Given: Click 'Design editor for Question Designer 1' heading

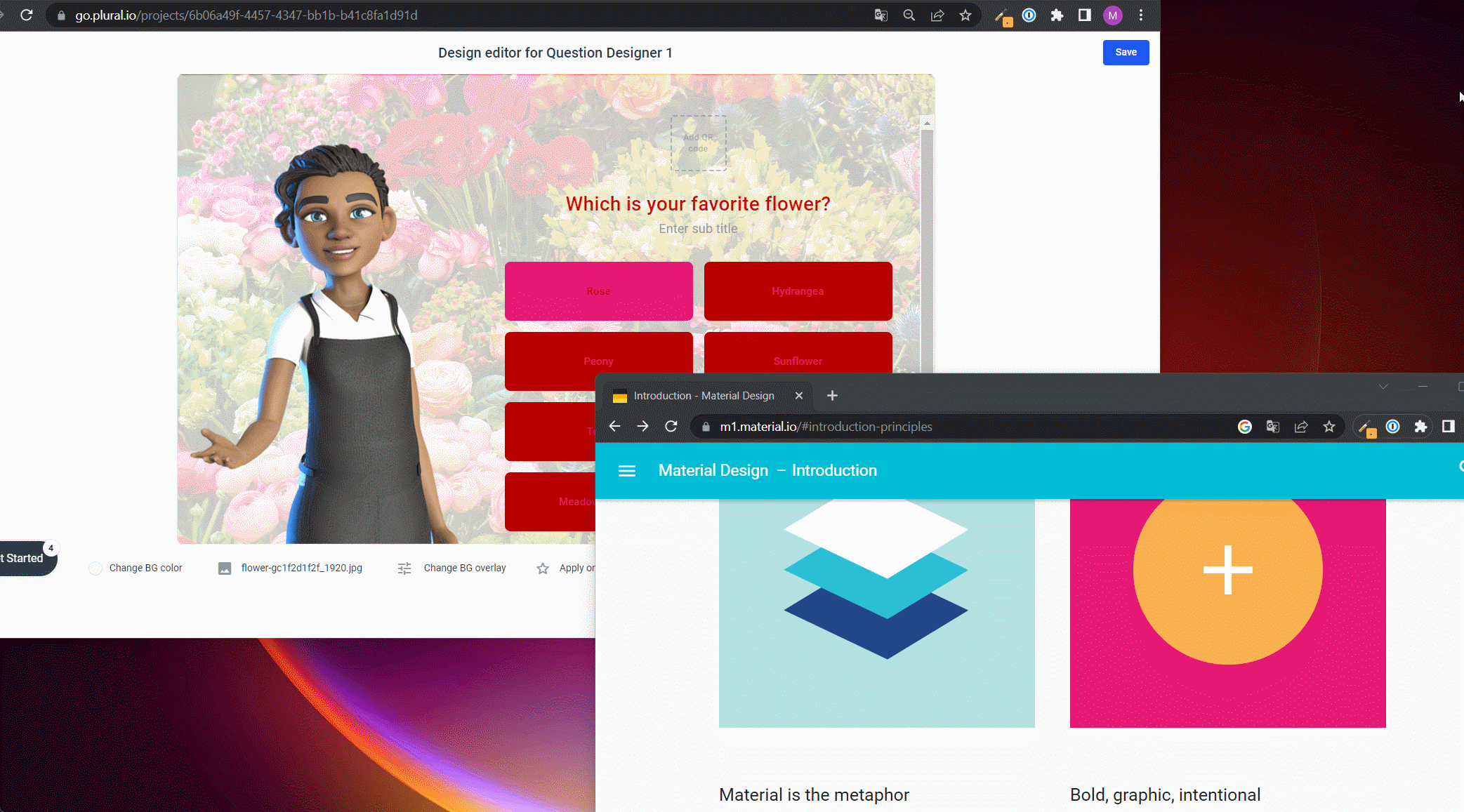Looking at the screenshot, I should pos(555,53).
